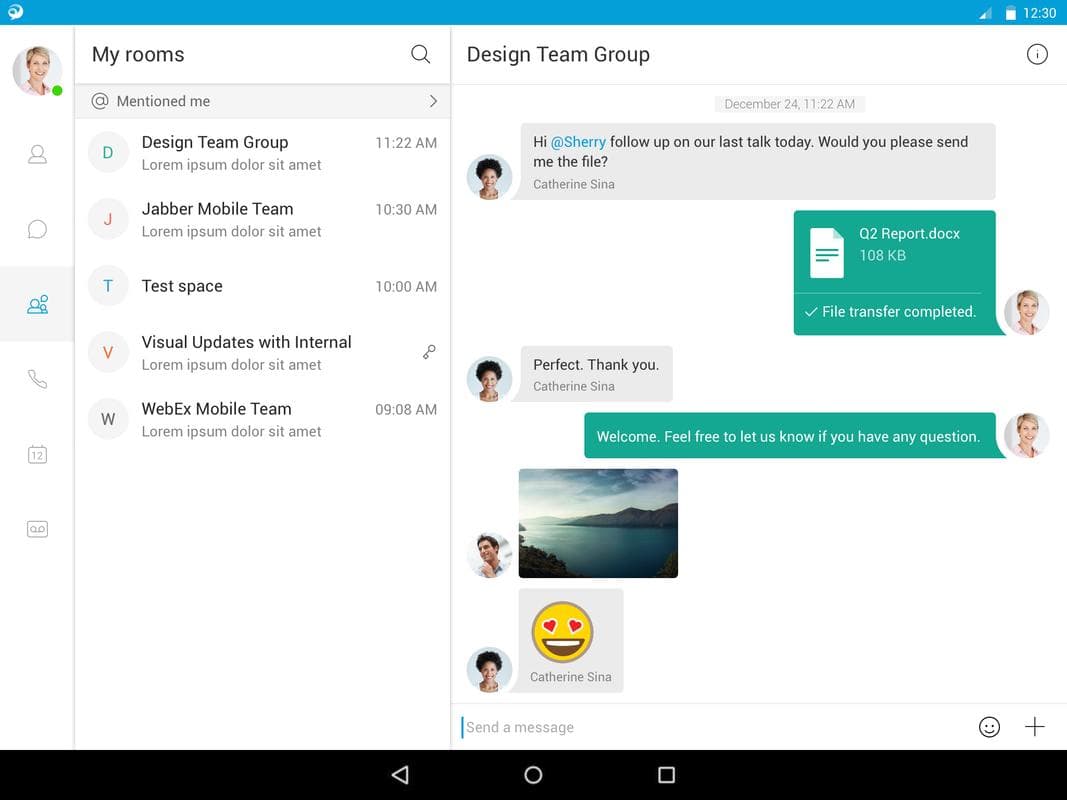Open Visual Updates with Internal room
This screenshot has height=800, width=1067.
pyautogui.click(x=263, y=352)
